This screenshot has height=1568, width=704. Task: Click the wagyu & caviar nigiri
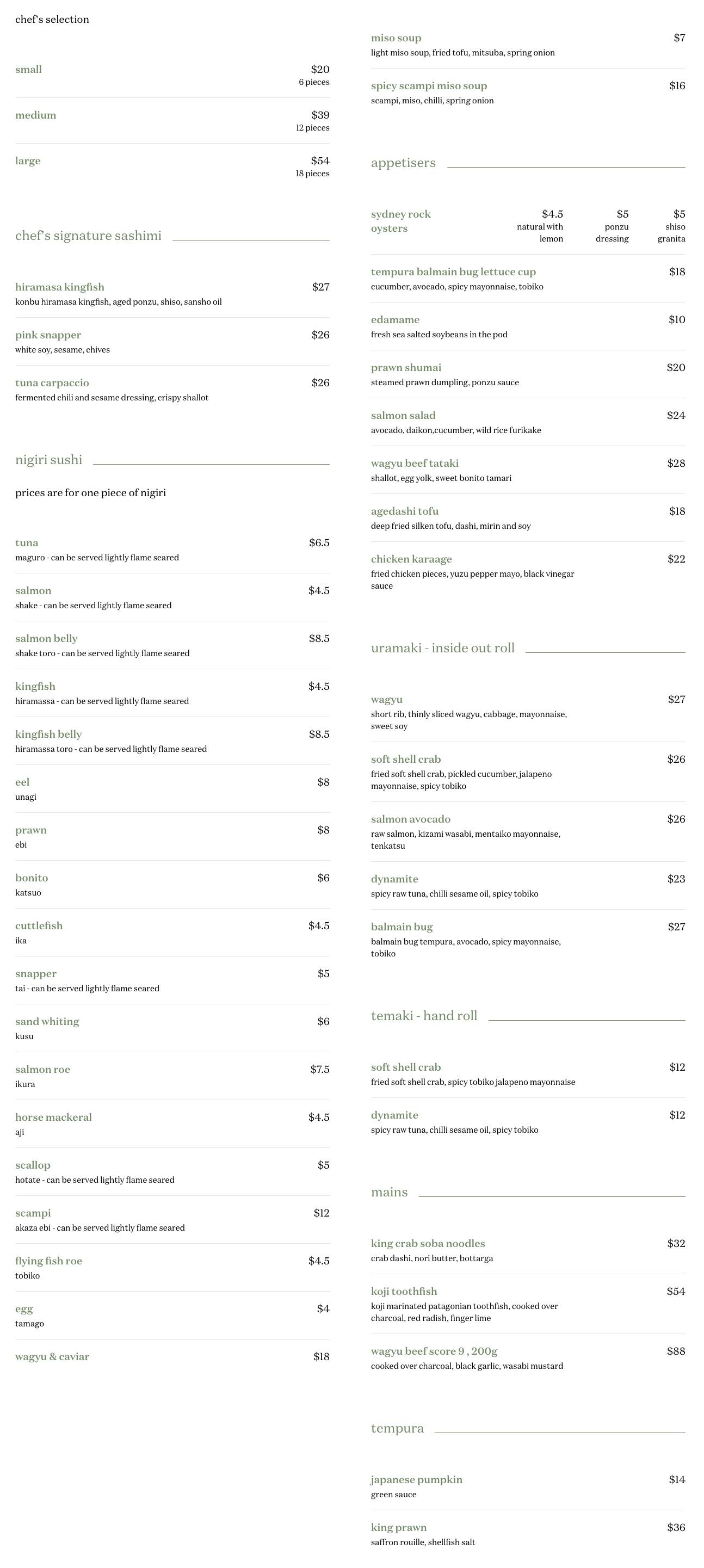coord(52,1357)
